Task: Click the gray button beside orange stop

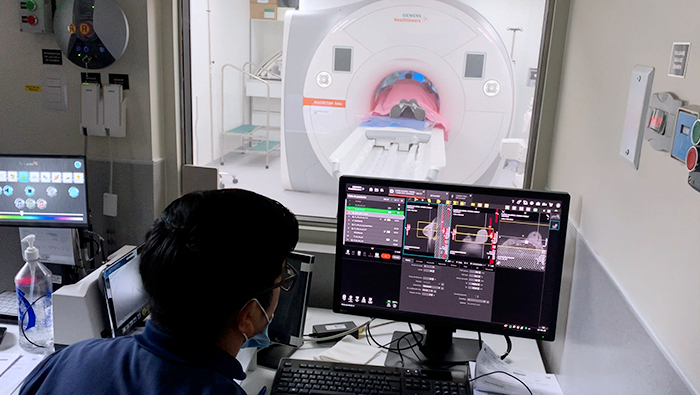Action: (x=396, y=257)
